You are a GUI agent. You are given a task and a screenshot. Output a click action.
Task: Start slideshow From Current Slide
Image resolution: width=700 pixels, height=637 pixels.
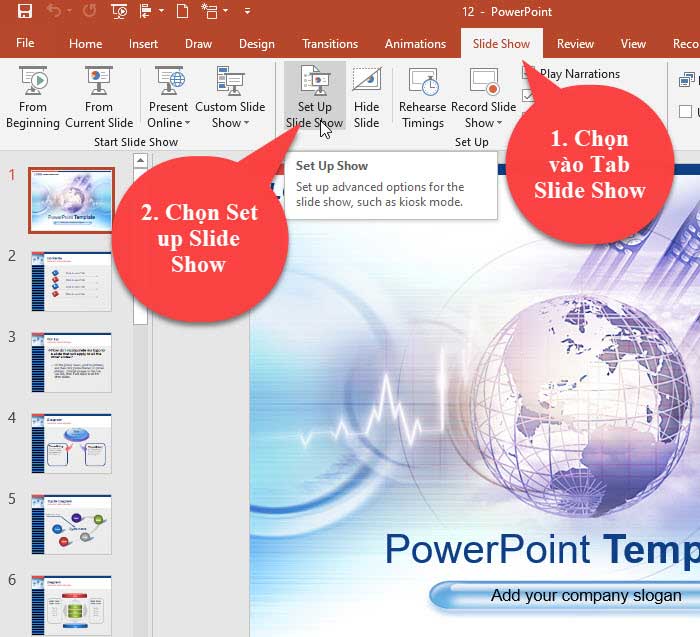click(99, 97)
